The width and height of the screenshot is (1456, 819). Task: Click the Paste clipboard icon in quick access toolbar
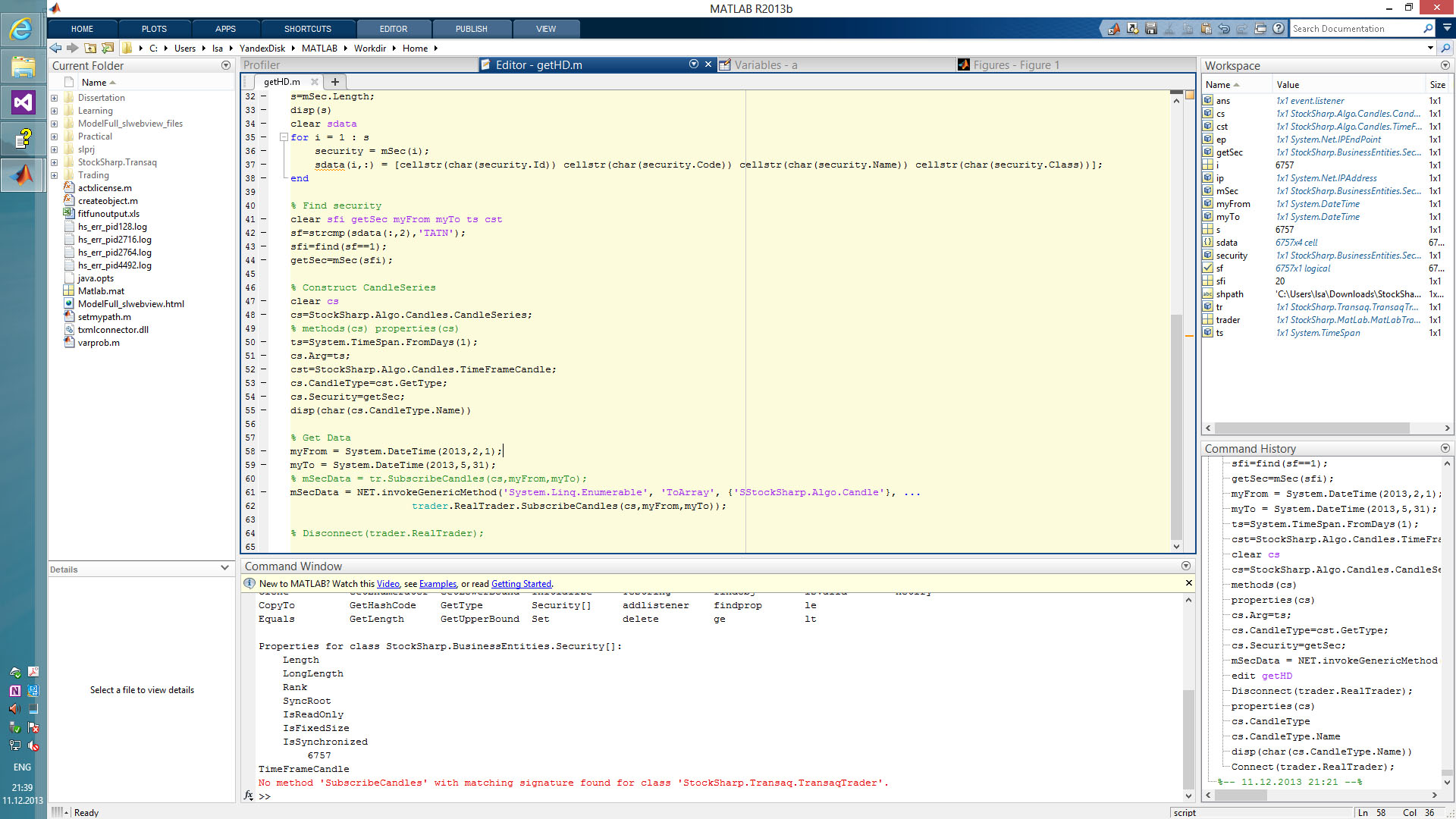1206,29
